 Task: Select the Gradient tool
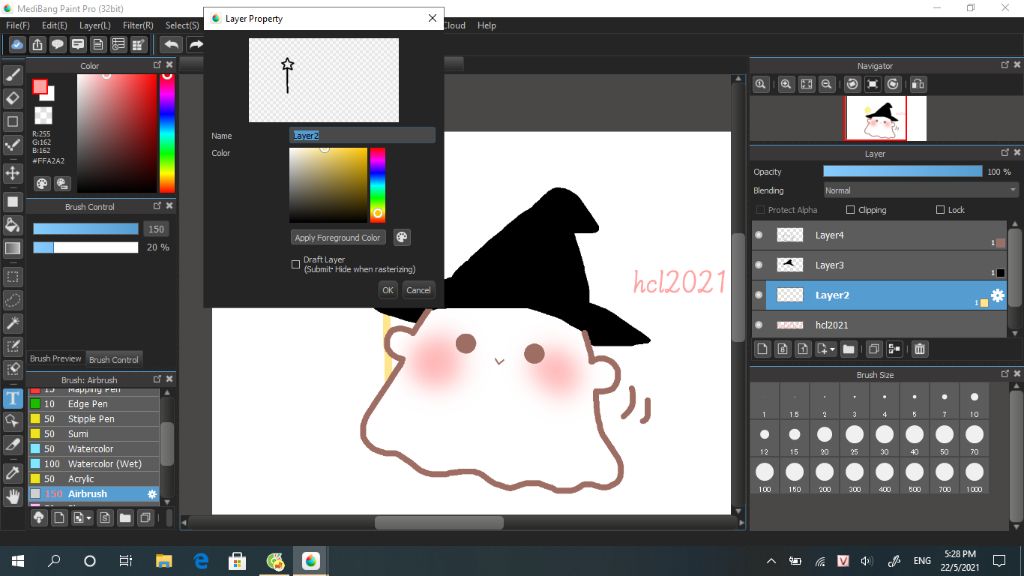(x=12, y=249)
